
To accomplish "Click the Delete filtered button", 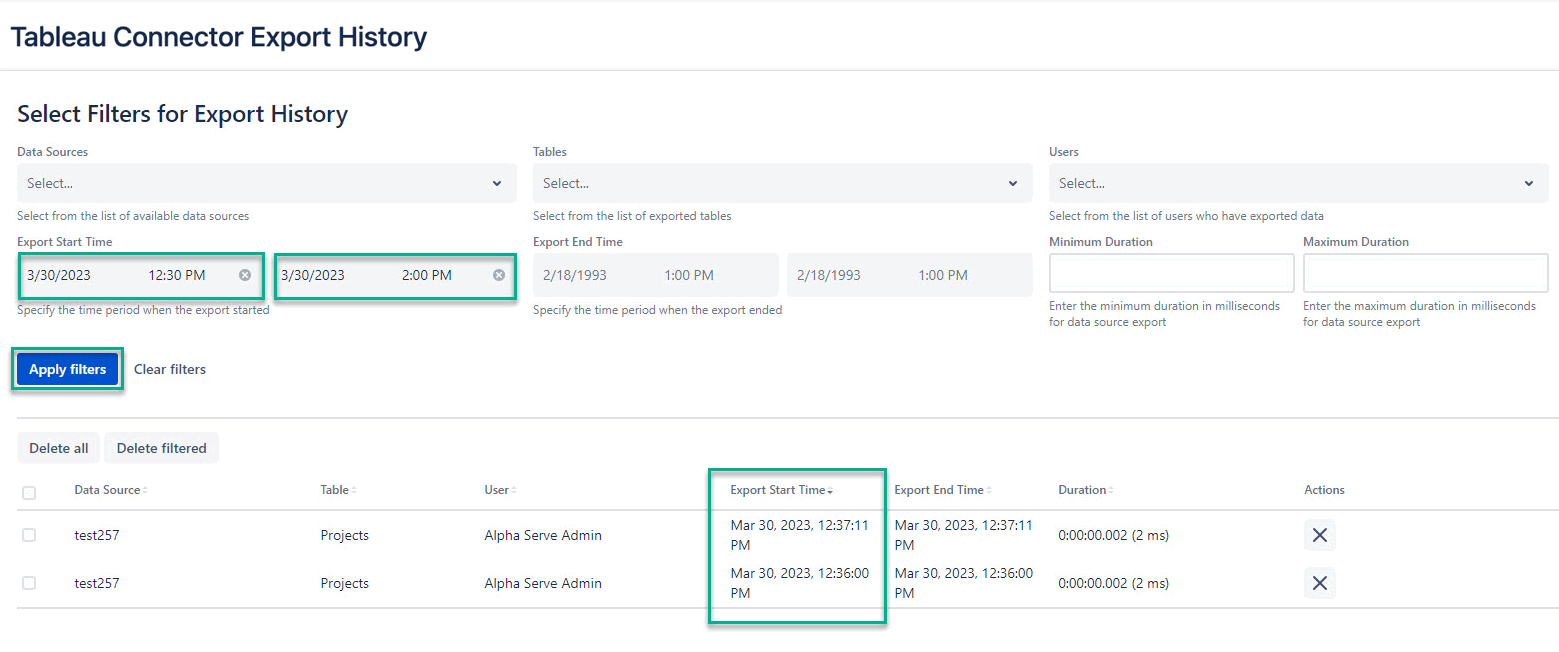I will (161, 447).
